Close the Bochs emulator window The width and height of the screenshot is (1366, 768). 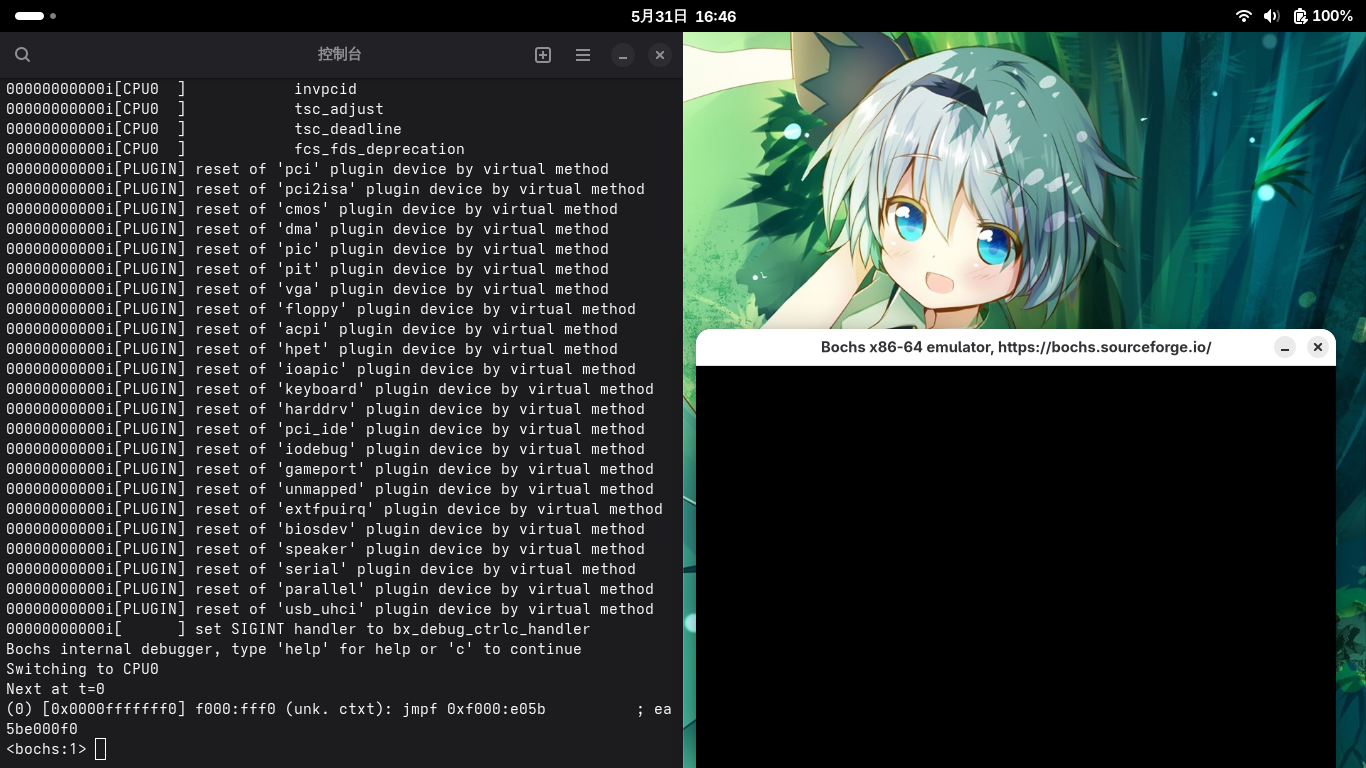point(1318,347)
